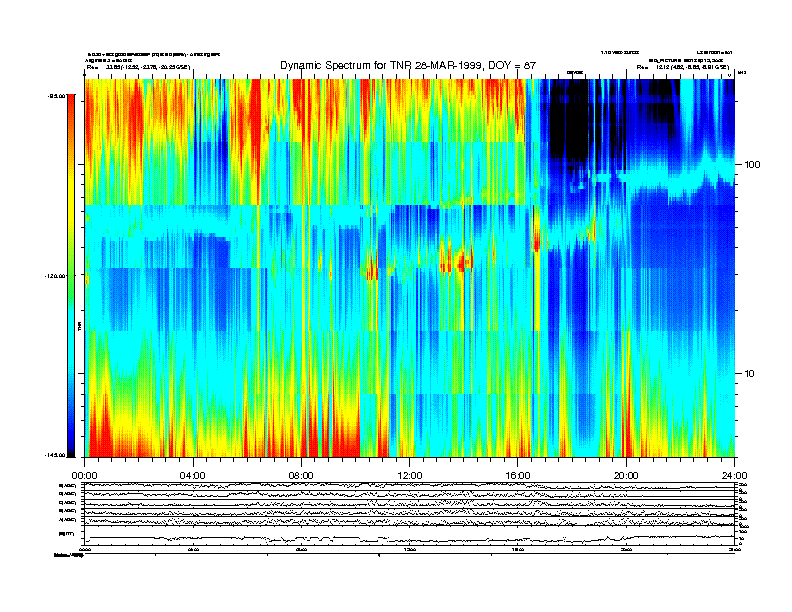Image resolution: width=792 pixels, height=612 pixels.
Task: Click the bottom magnetic field magnitude line plot
Action: [x=409, y=536]
